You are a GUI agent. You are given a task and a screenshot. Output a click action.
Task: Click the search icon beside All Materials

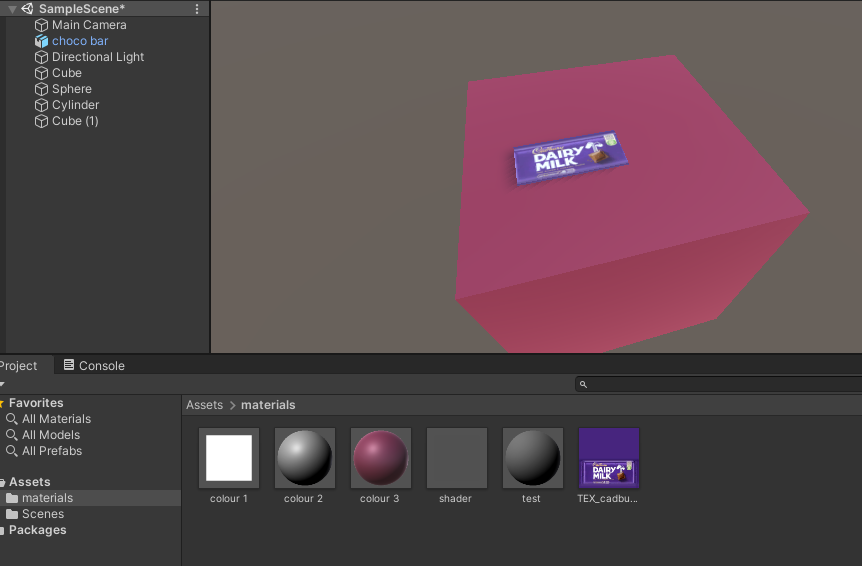coord(12,419)
